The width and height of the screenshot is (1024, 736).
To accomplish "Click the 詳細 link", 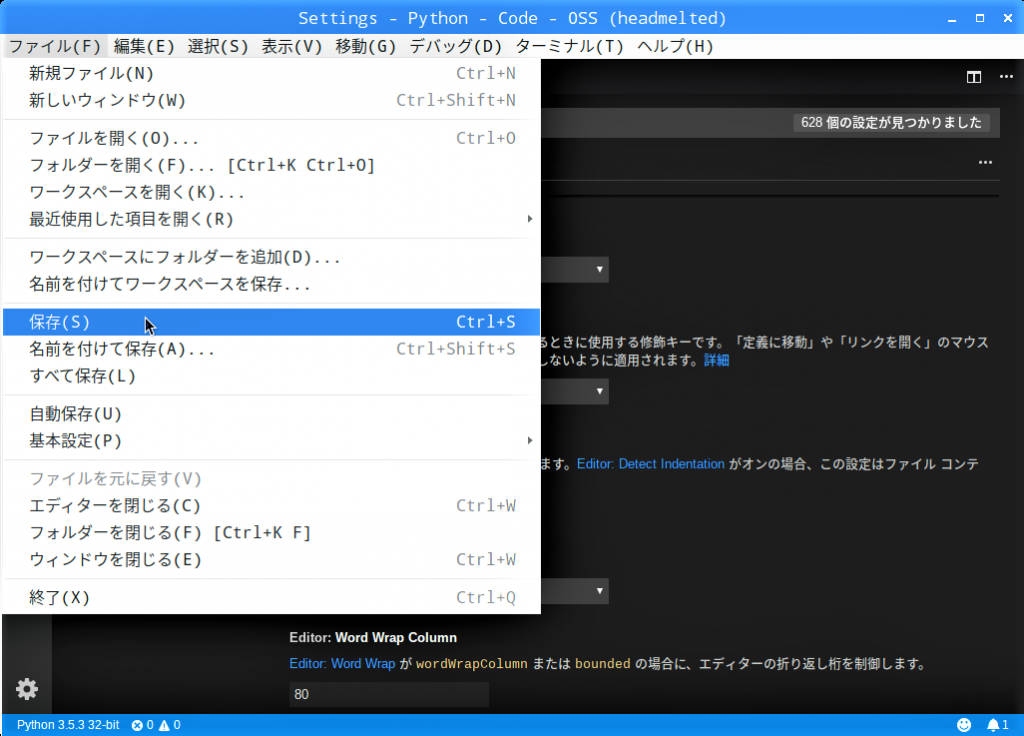I will coord(716,360).
